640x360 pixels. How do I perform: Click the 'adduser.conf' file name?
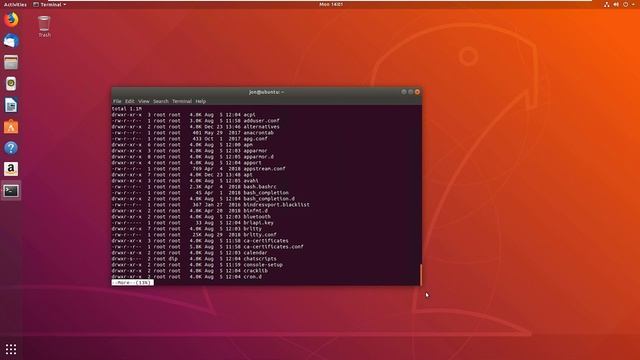(x=261, y=121)
